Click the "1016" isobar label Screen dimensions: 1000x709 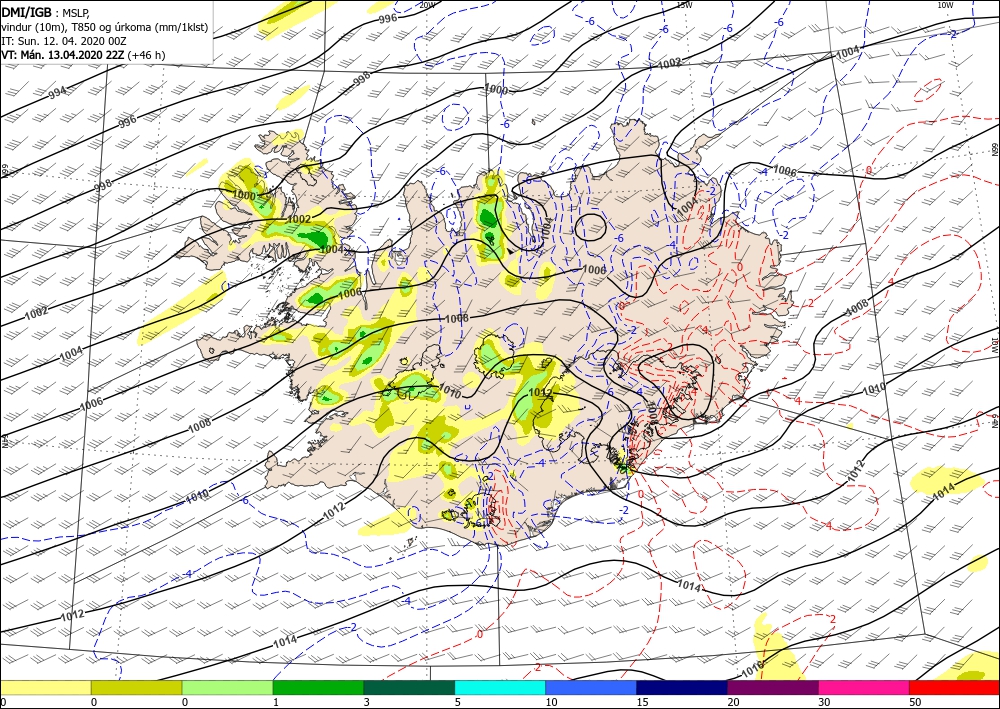point(753,668)
